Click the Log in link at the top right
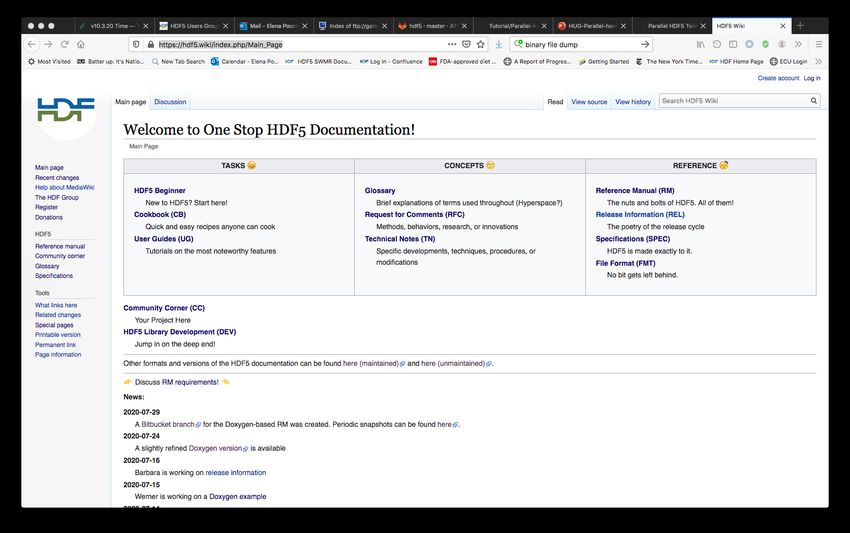Image resolution: width=850 pixels, height=533 pixels. coord(812,78)
